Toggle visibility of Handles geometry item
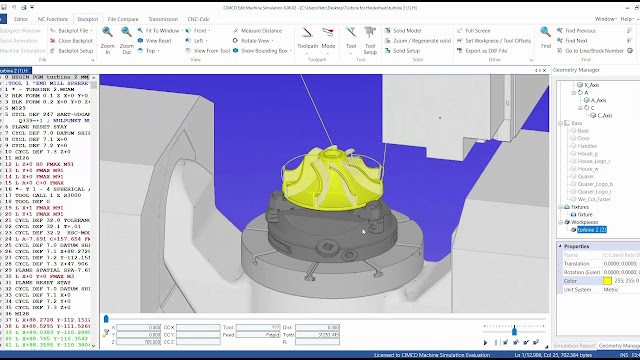This screenshot has width=640, height=360. [x=573, y=146]
